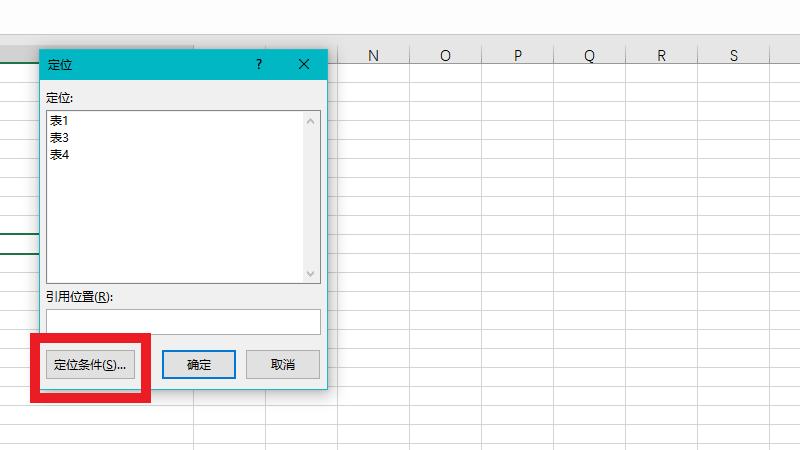Click the first visible cell under column S
This screenshot has width=800, height=450.
click(x=733, y=73)
